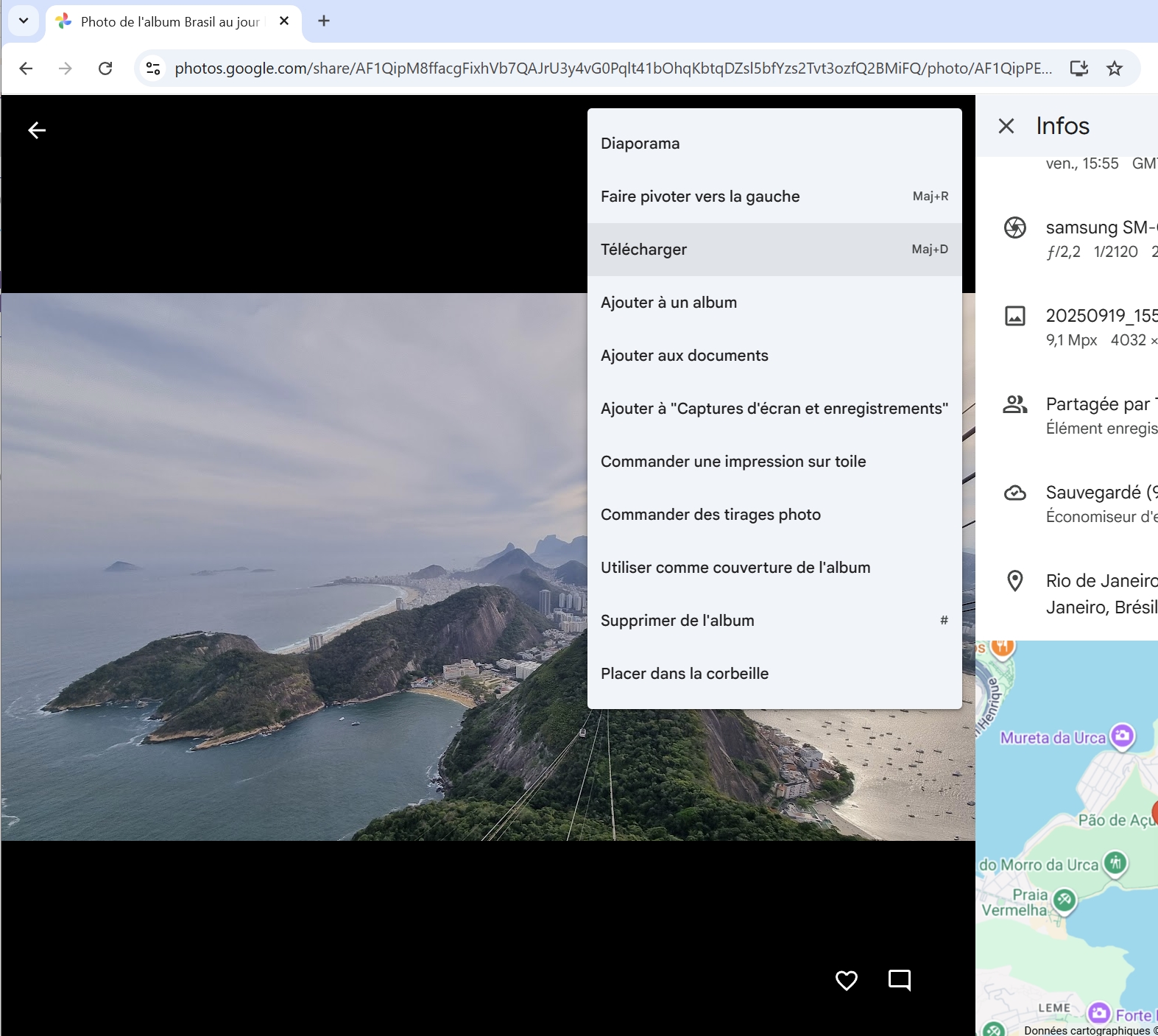This screenshot has height=1036, width=1158.
Task: Click the heart favorite icon
Action: [846, 980]
